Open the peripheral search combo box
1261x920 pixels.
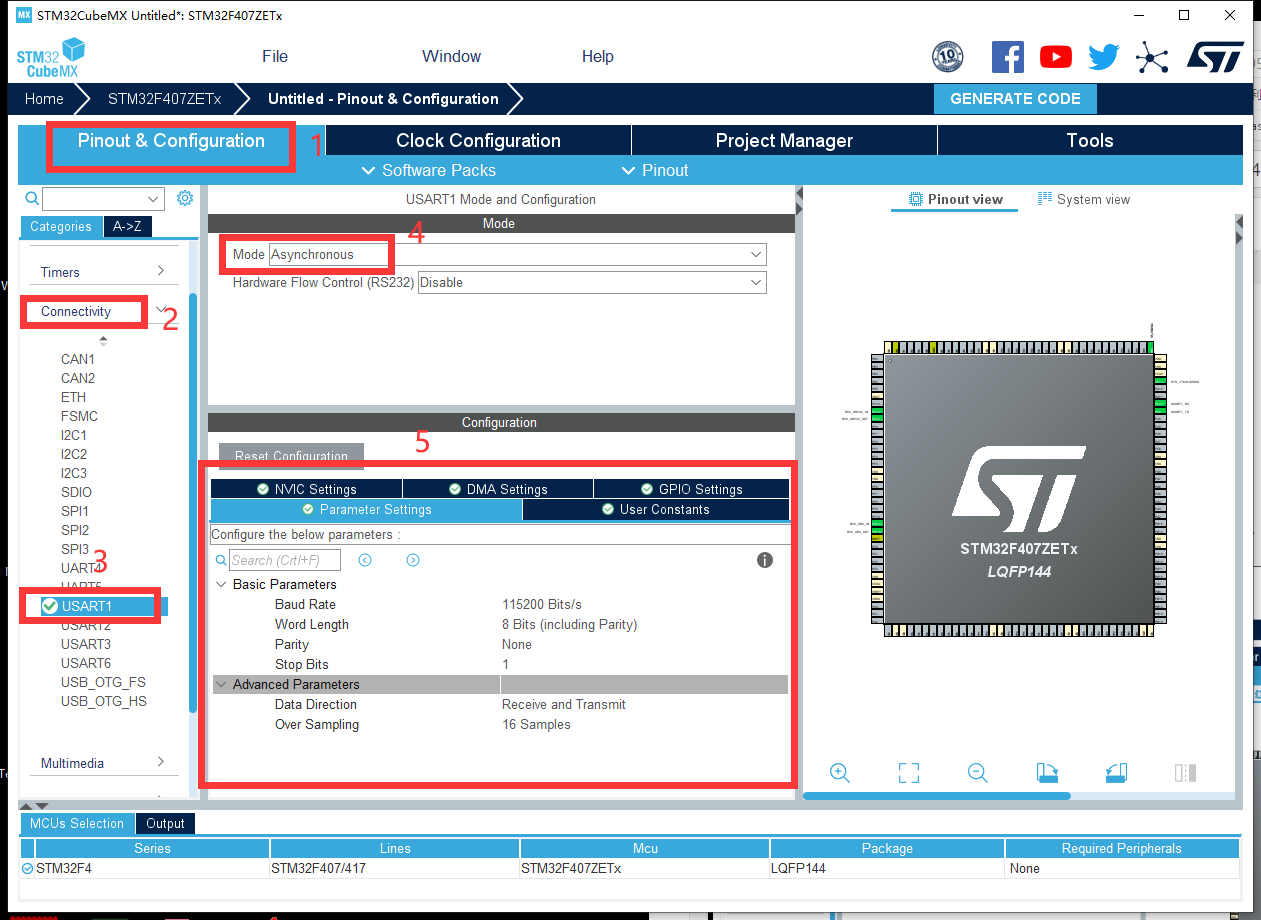point(103,198)
